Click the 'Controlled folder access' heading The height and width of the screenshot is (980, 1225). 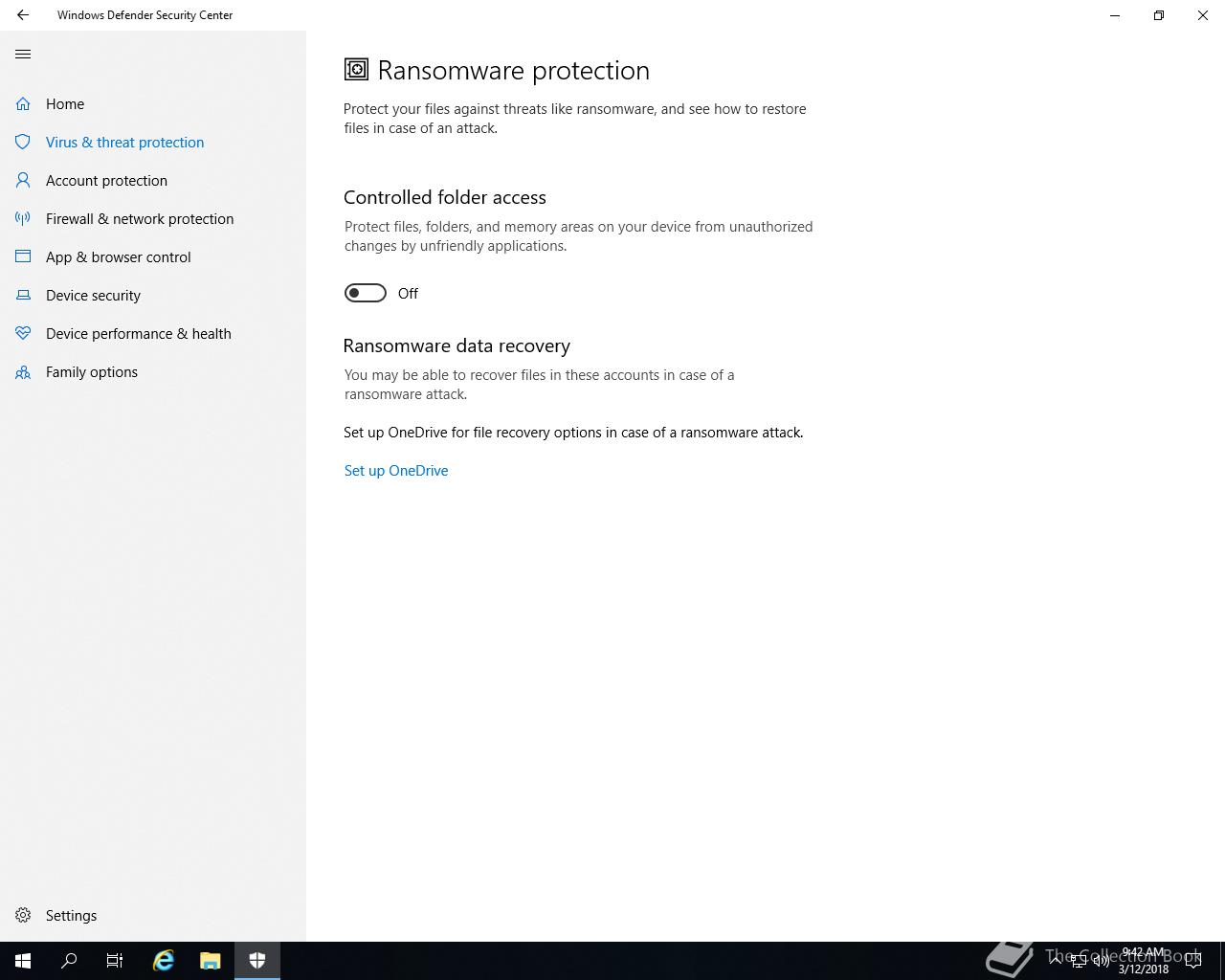pyautogui.click(x=445, y=197)
